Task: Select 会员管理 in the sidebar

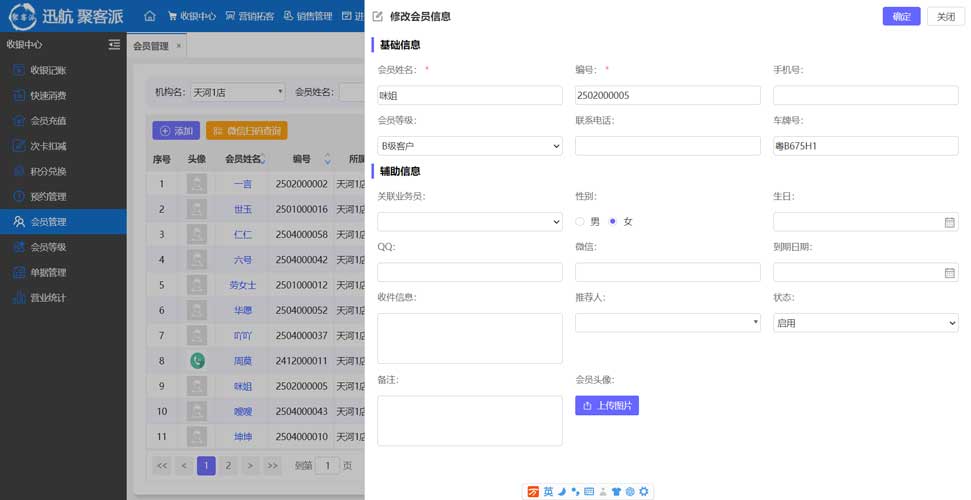Action: point(63,222)
